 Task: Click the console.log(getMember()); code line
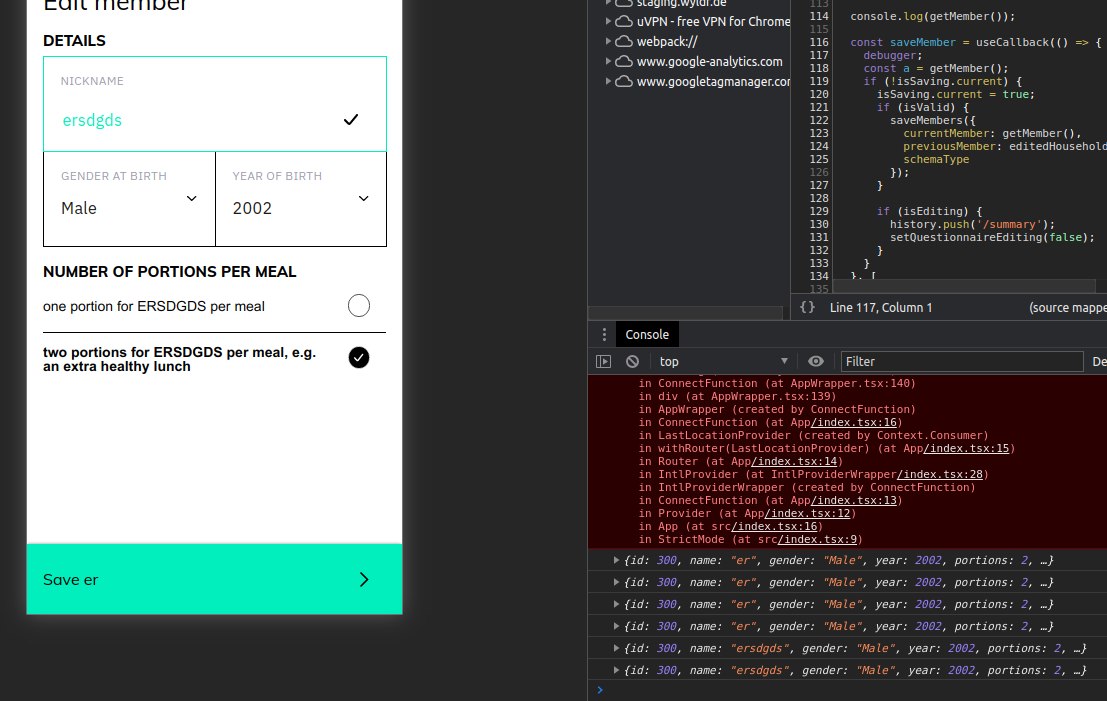932,16
